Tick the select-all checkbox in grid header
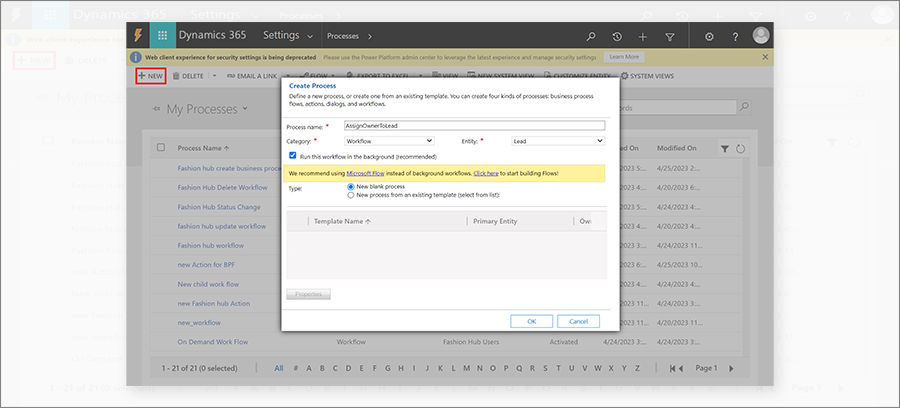 [161, 147]
